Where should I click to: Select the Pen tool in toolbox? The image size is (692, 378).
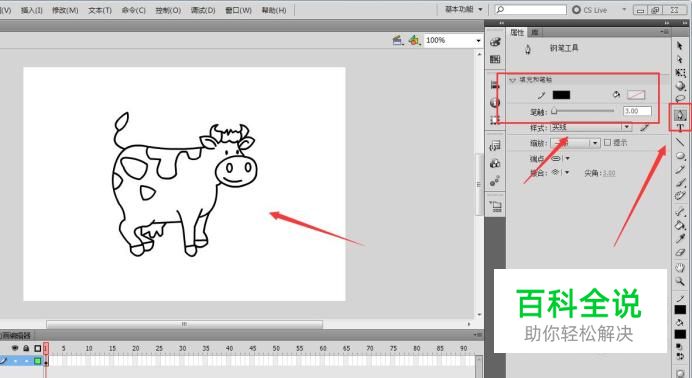coord(680,115)
